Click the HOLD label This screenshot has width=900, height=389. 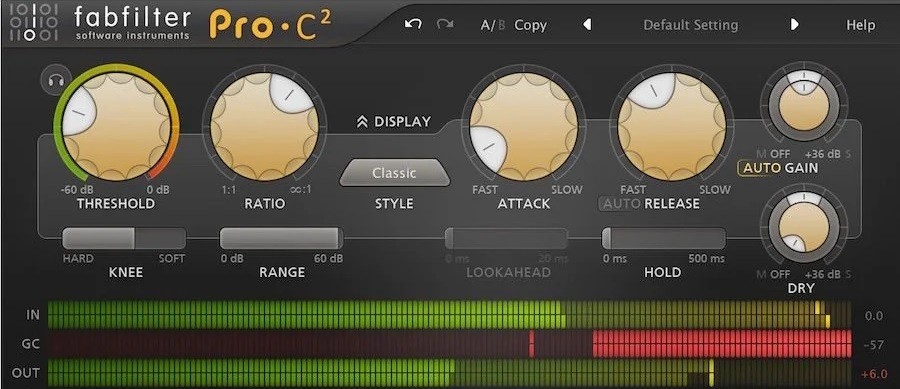point(663,273)
